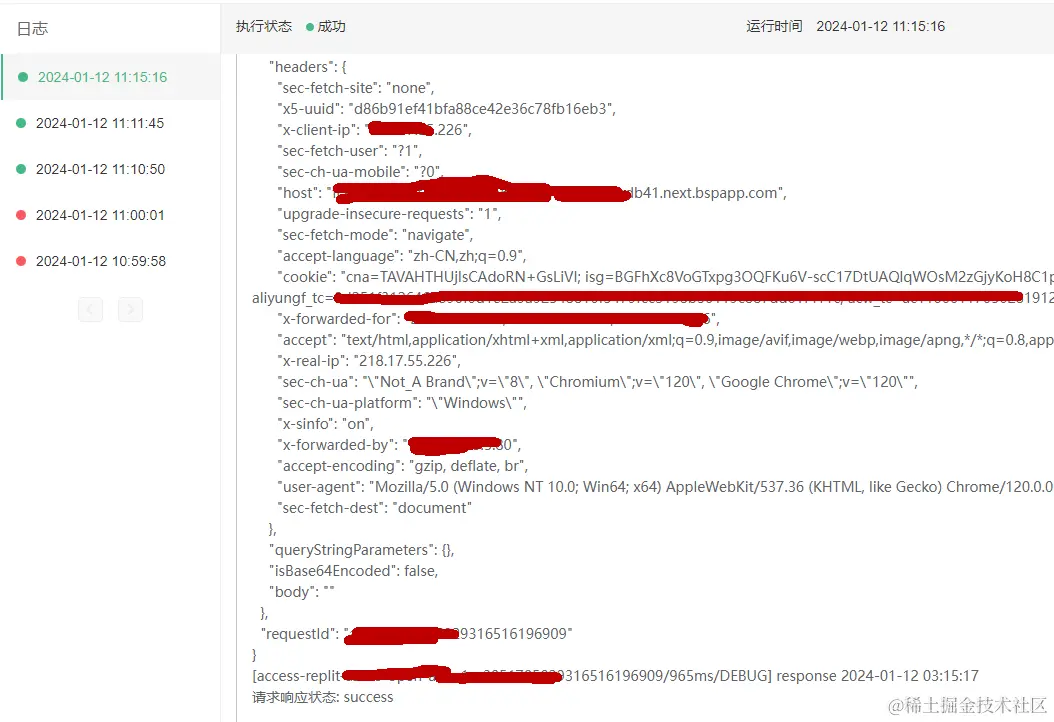This screenshot has width=1054, height=722.
Task: Click the 请求响应状态: success line
Action: point(323,696)
